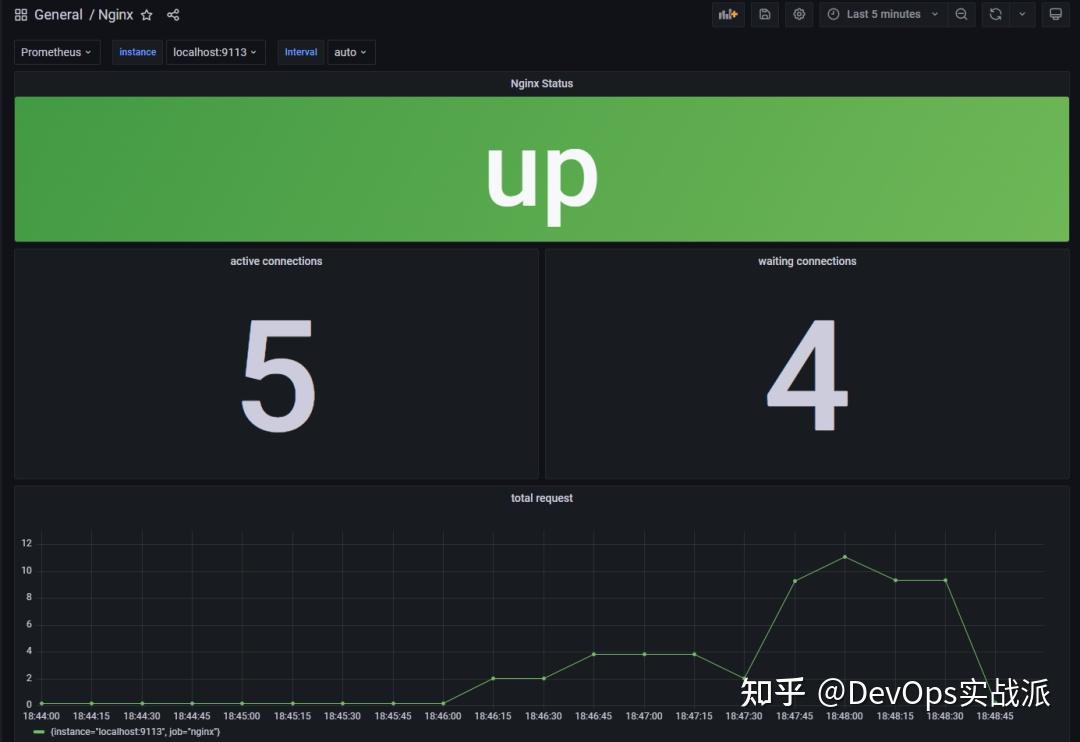Click the waiting connections value 4
The image size is (1080, 742).
(x=807, y=376)
